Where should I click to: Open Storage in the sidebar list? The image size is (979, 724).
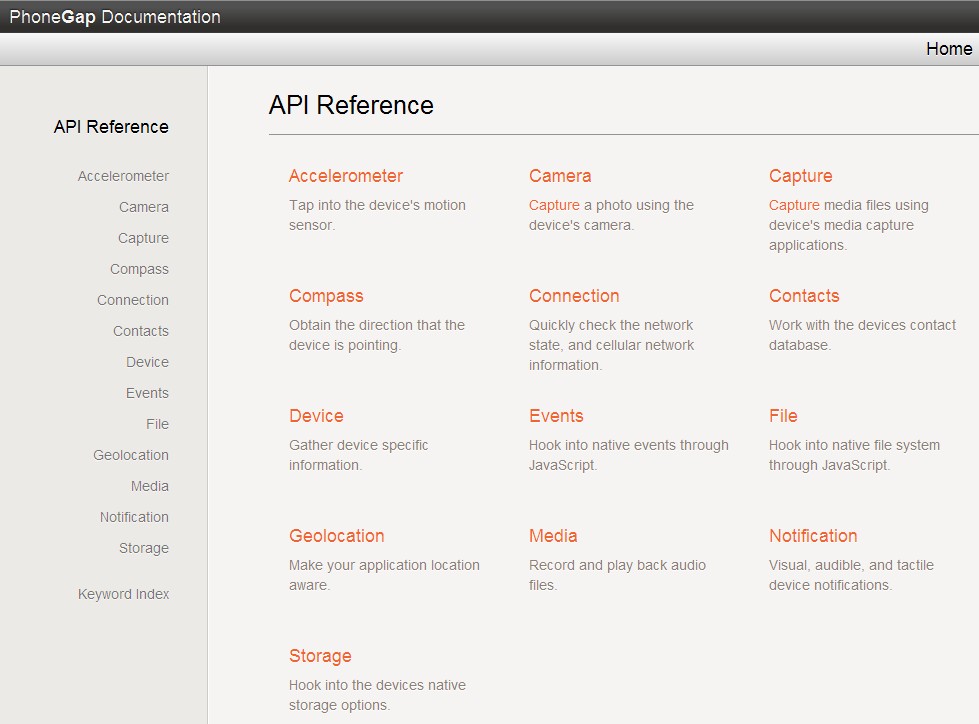[x=144, y=548]
